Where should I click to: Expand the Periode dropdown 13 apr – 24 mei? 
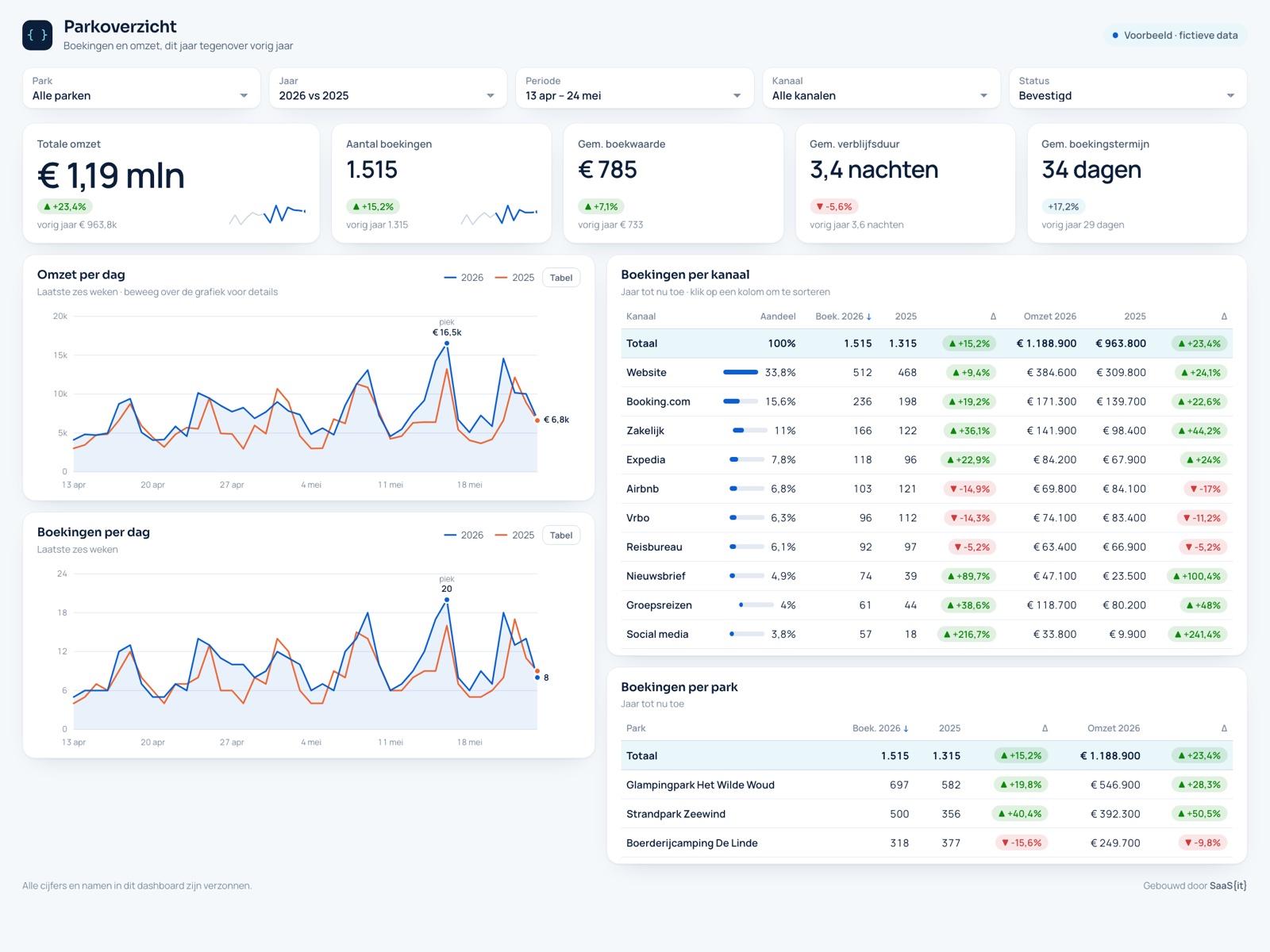(x=634, y=88)
